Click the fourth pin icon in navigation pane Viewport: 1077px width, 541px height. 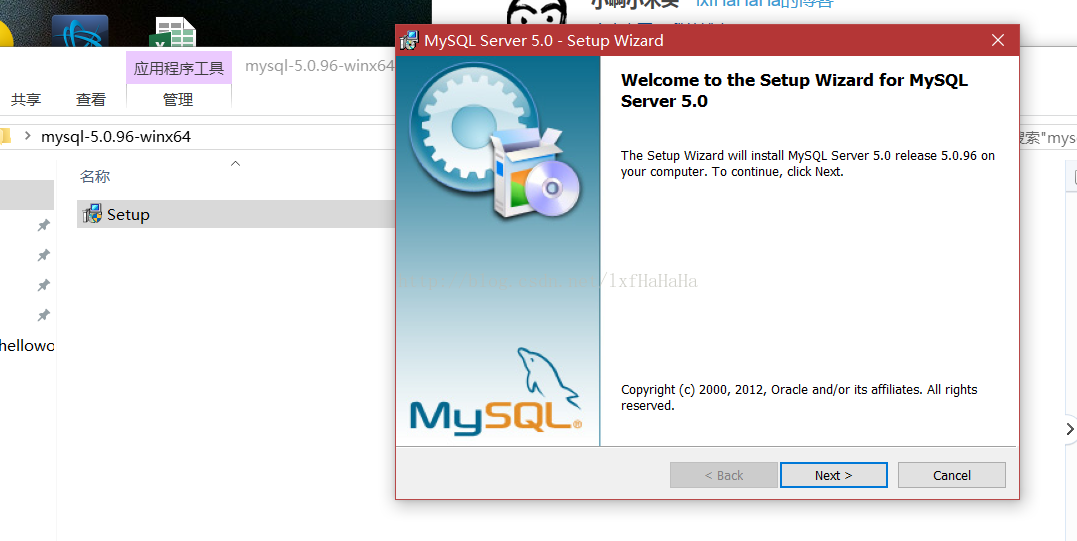click(43, 315)
